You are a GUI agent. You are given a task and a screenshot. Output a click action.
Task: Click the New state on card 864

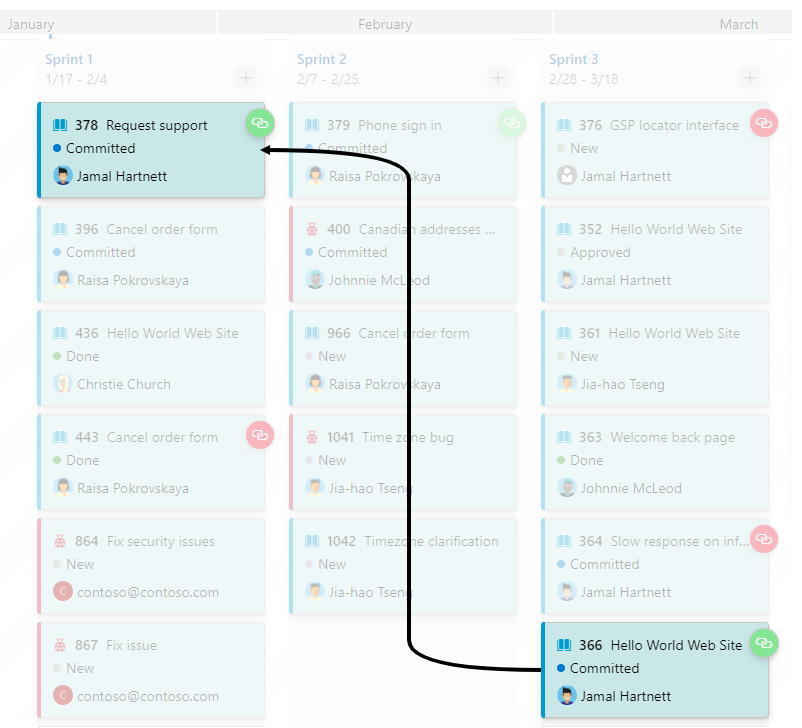point(80,564)
